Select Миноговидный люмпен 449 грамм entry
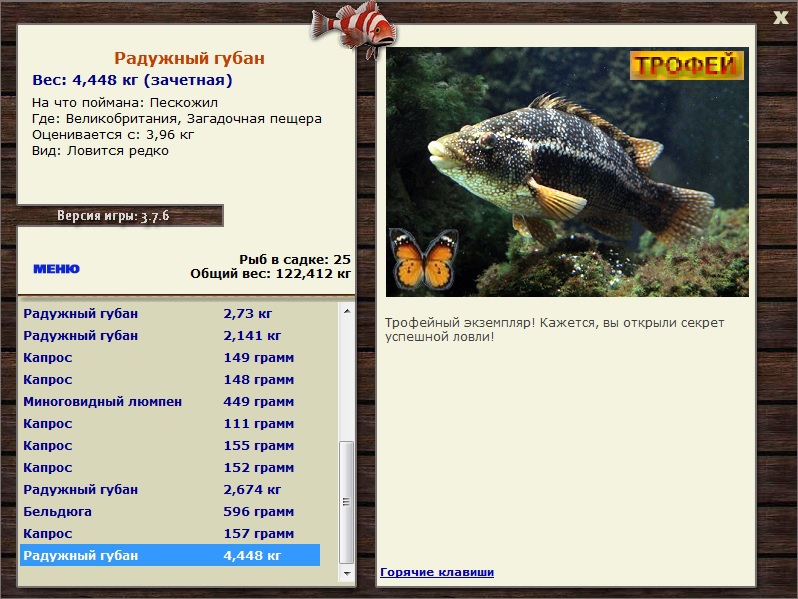This screenshot has width=798, height=599. 170,402
